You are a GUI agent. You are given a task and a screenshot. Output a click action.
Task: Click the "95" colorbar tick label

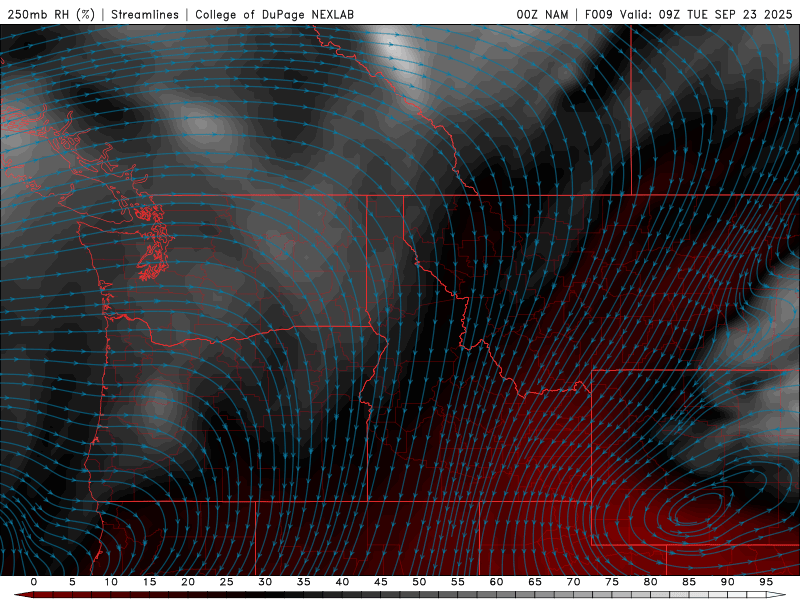point(766,582)
